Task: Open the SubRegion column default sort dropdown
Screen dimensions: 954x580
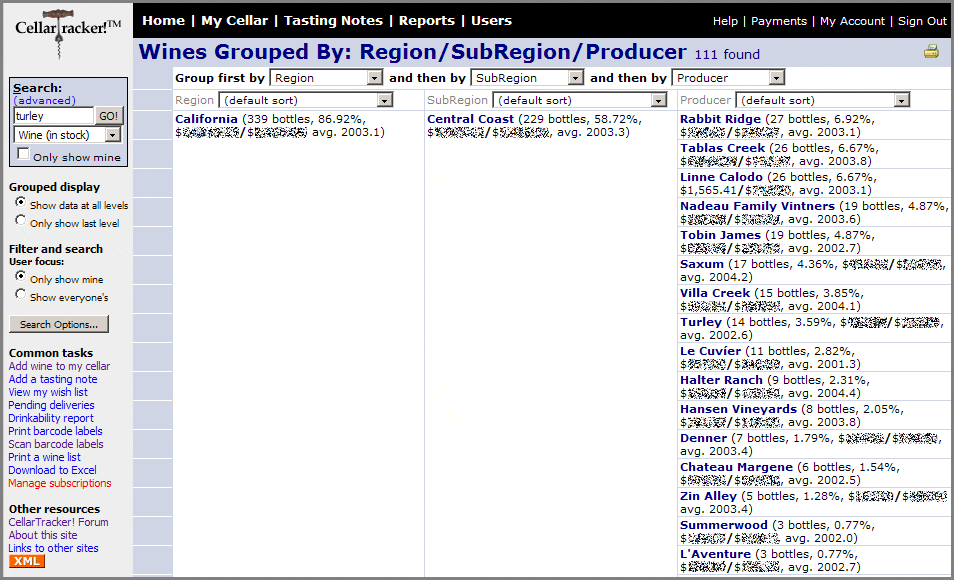Action: pos(580,100)
